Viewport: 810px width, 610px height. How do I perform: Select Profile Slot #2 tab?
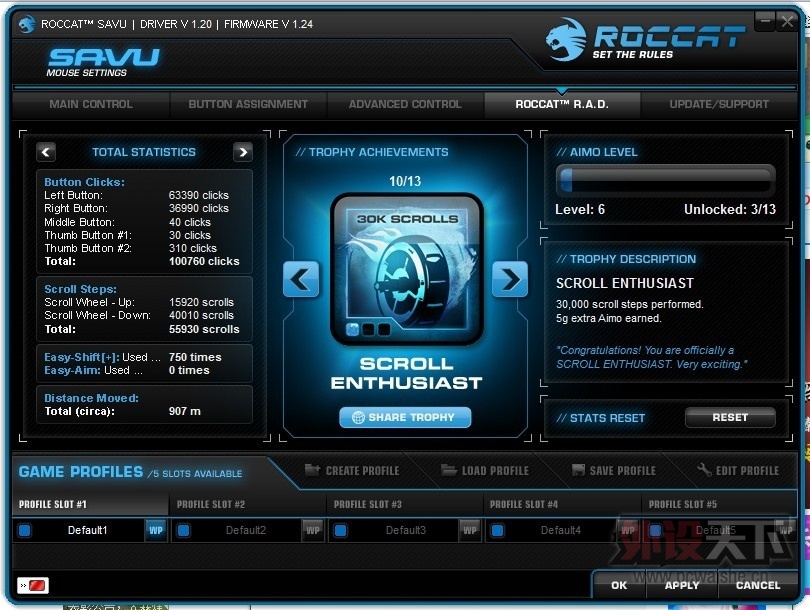click(x=248, y=504)
